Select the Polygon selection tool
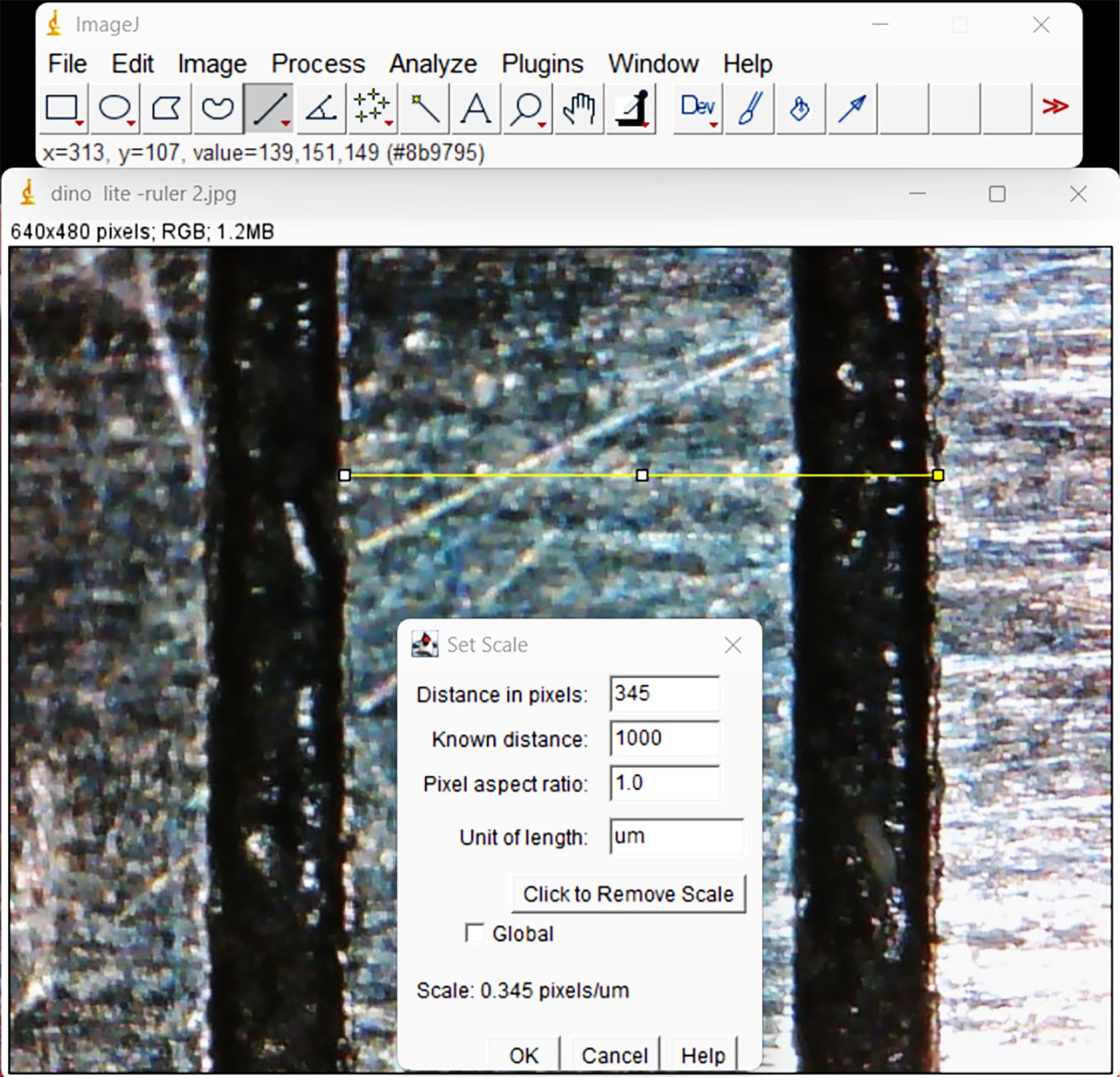This screenshot has width=1120, height=1077. [x=166, y=108]
